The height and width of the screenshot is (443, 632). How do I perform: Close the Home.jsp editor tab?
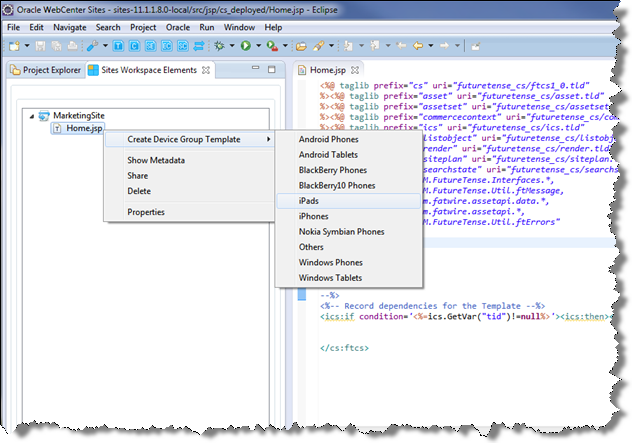(355, 70)
